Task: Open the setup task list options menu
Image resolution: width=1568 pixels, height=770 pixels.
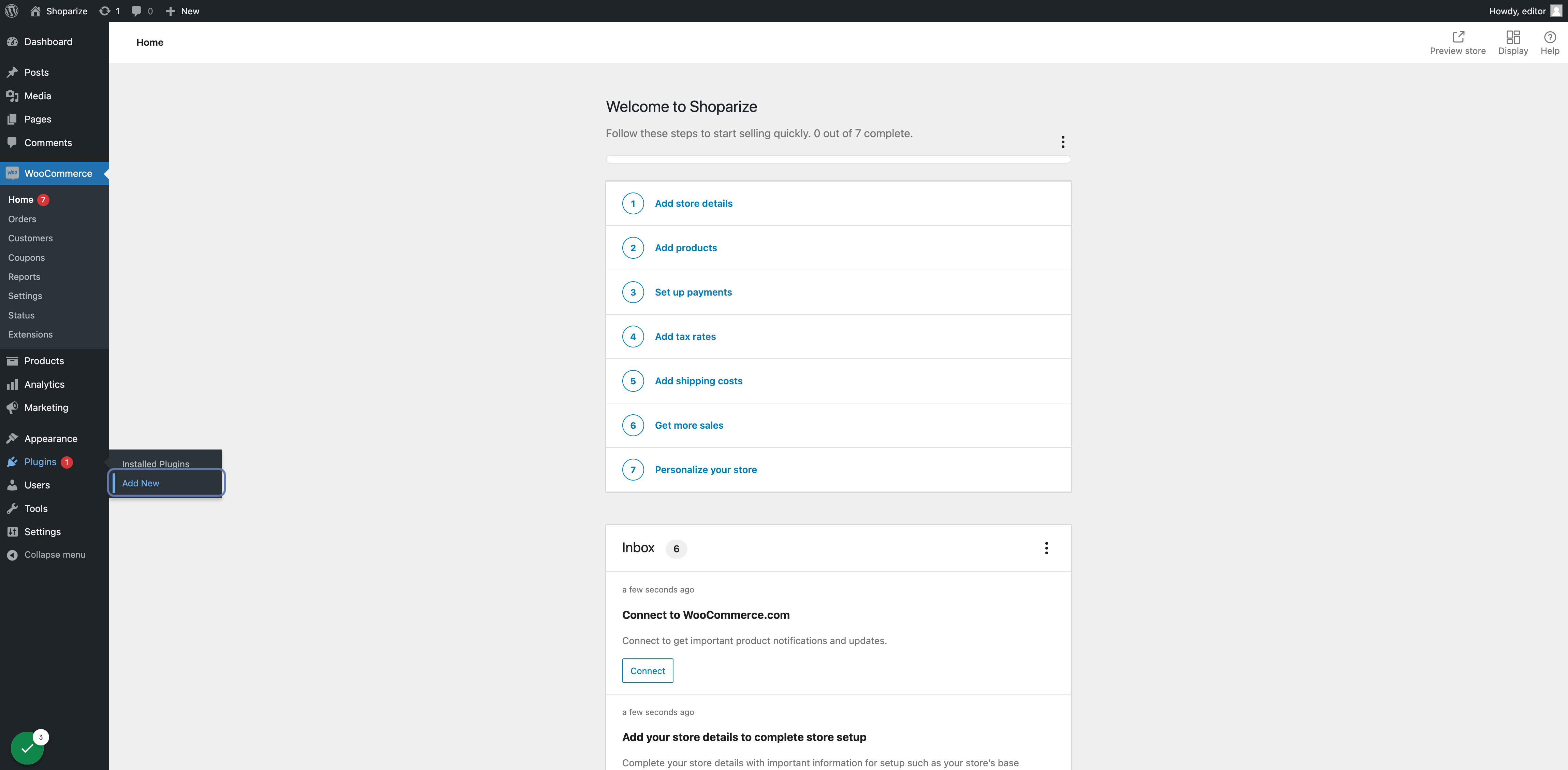Action: (1062, 142)
